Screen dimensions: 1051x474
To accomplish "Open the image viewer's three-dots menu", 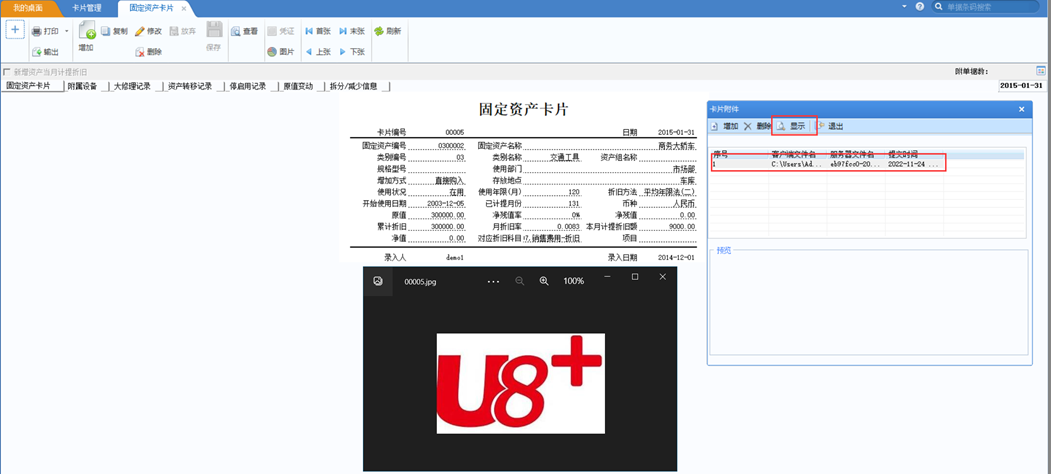I will 493,282.
